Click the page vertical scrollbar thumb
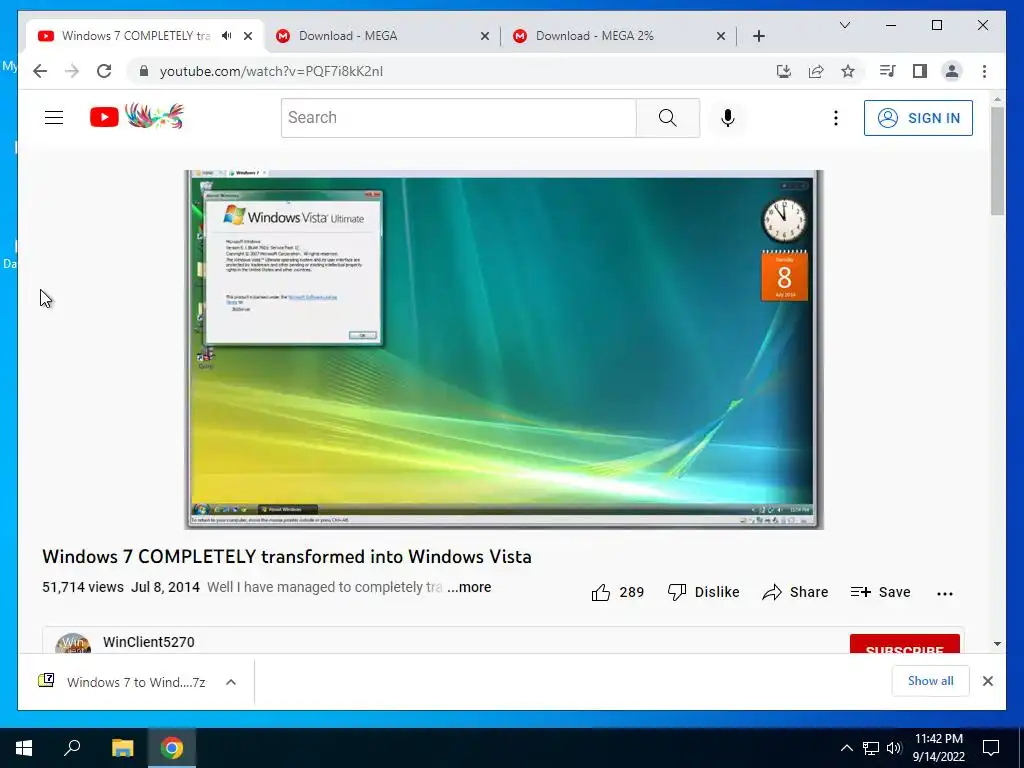Viewport: 1024px width, 768px height. tap(997, 161)
